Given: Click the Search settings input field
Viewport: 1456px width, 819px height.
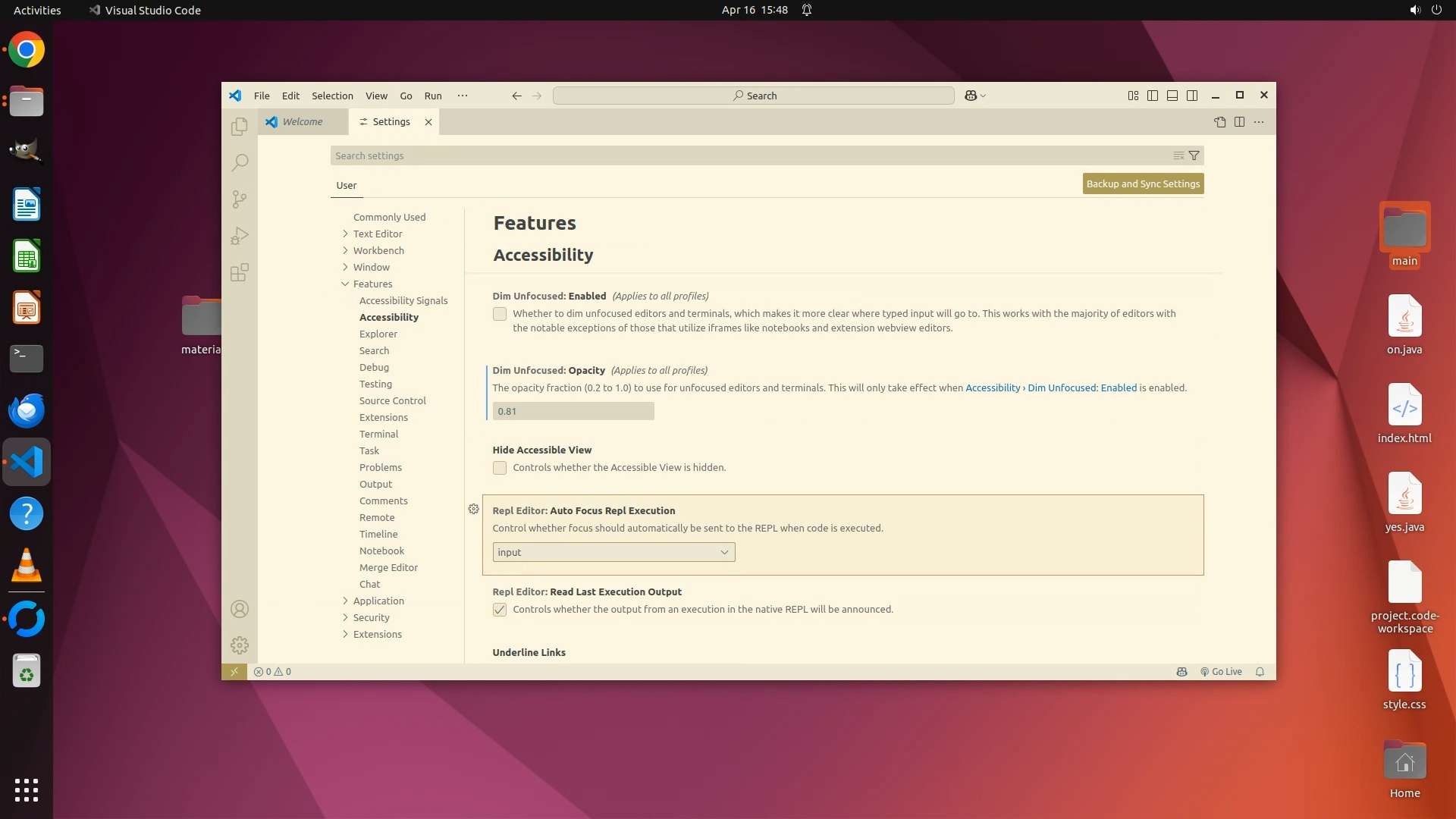Looking at the screenshot, I should click(747, 155).
